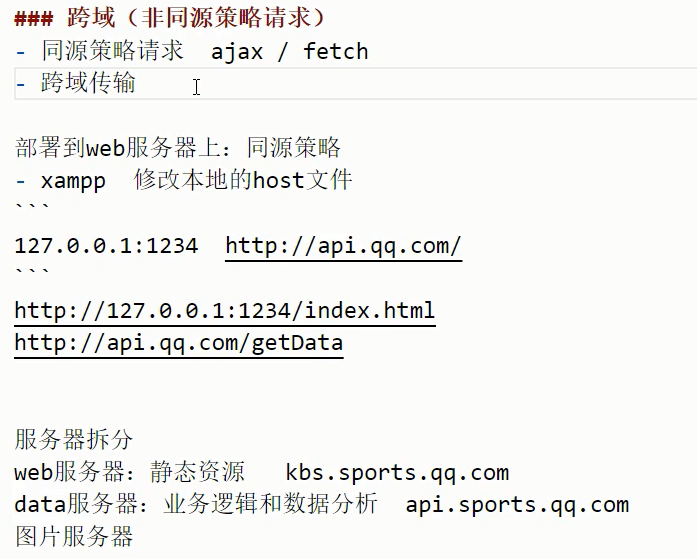Click the word ajax
This screenshot has height=559, width=697.
point(236,52)
